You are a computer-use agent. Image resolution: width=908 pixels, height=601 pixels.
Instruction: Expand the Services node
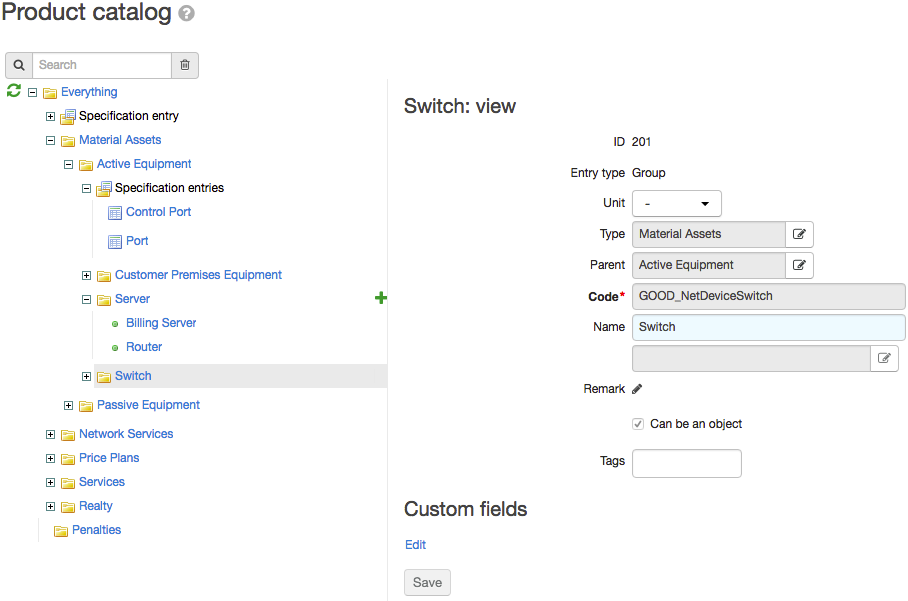(50, 483)
